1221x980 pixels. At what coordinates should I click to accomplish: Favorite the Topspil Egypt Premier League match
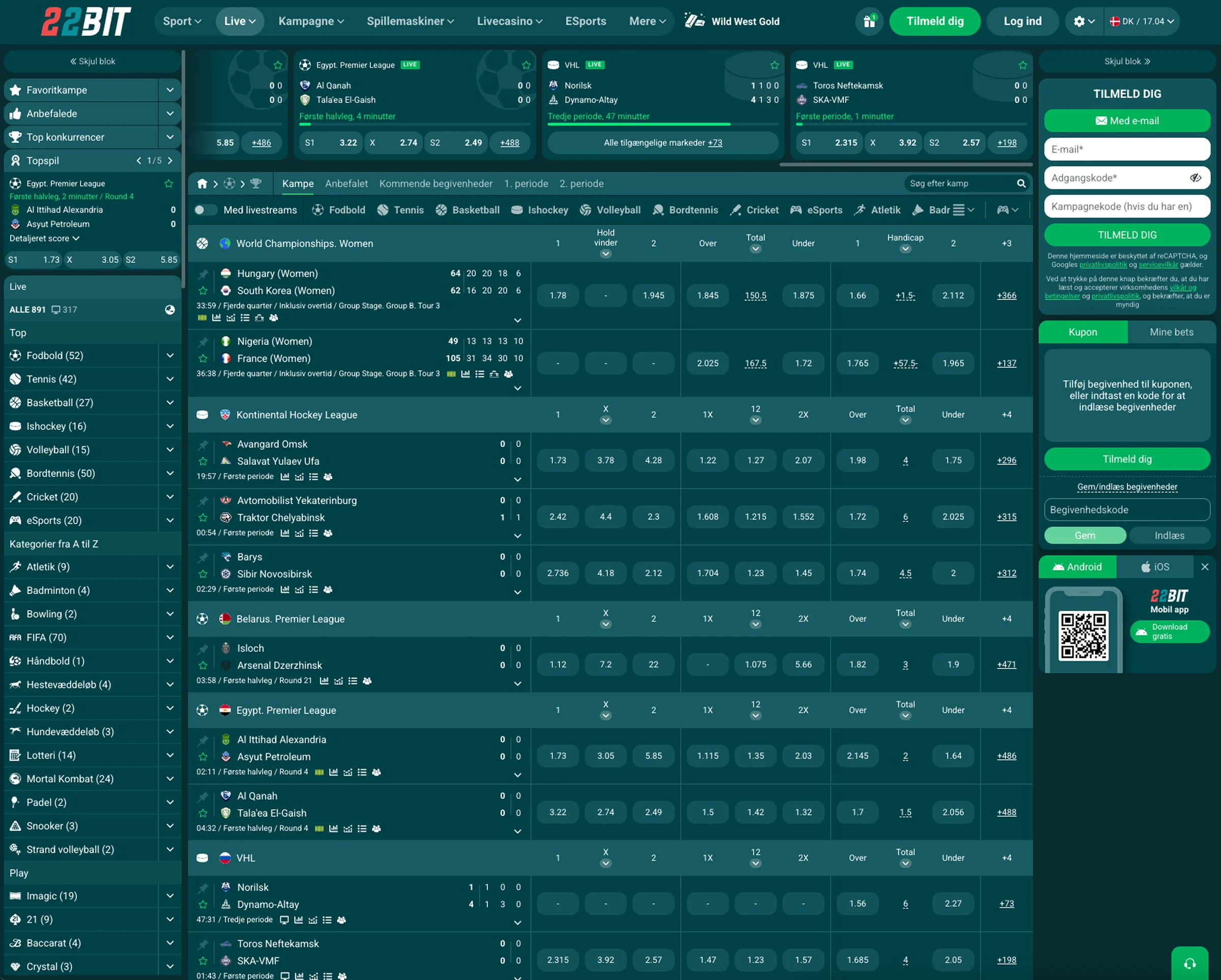(169, 184)
